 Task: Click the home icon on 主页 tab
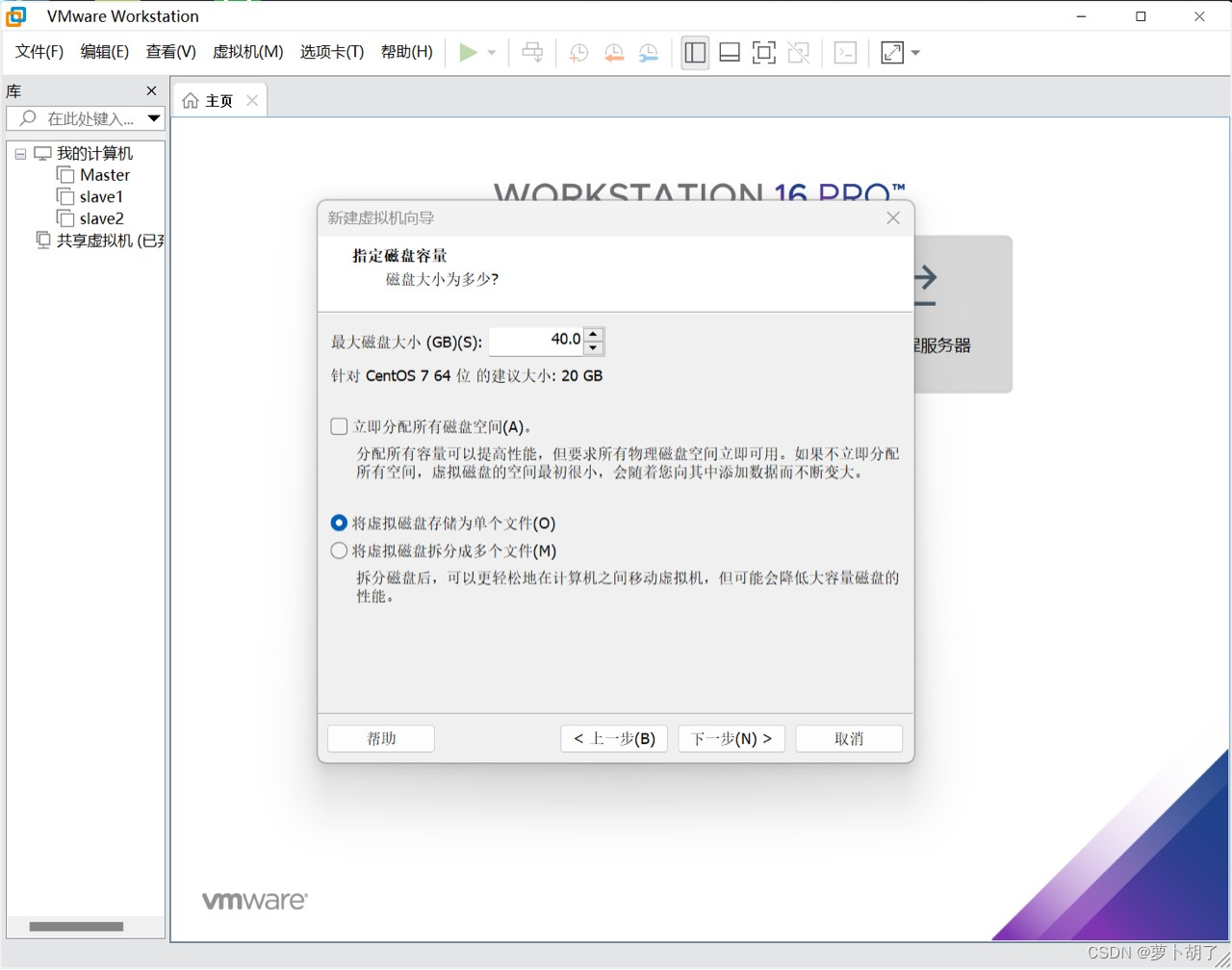[x=191, y=101]
